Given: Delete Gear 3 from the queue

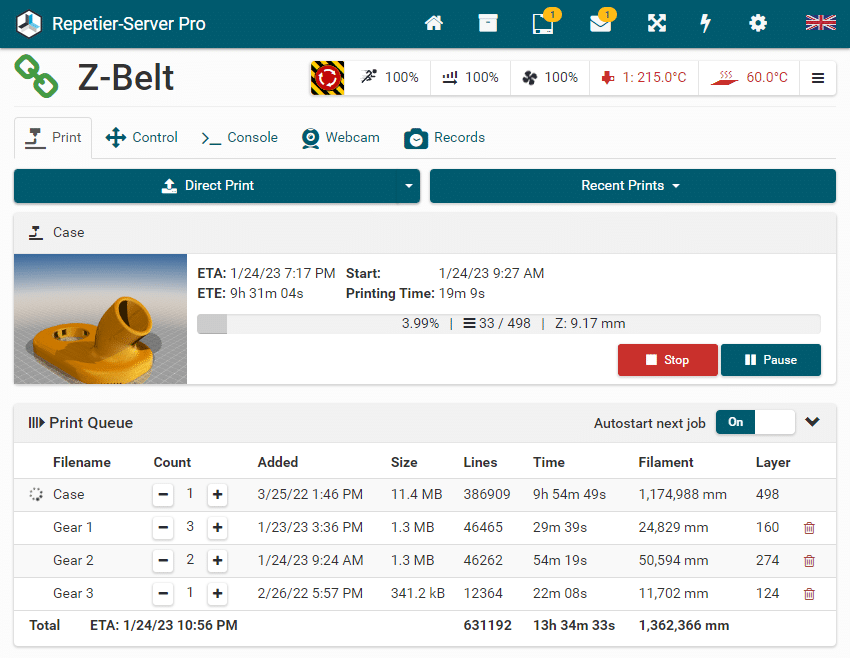Looking at the screenshot, I should click(x=809, y=594).
